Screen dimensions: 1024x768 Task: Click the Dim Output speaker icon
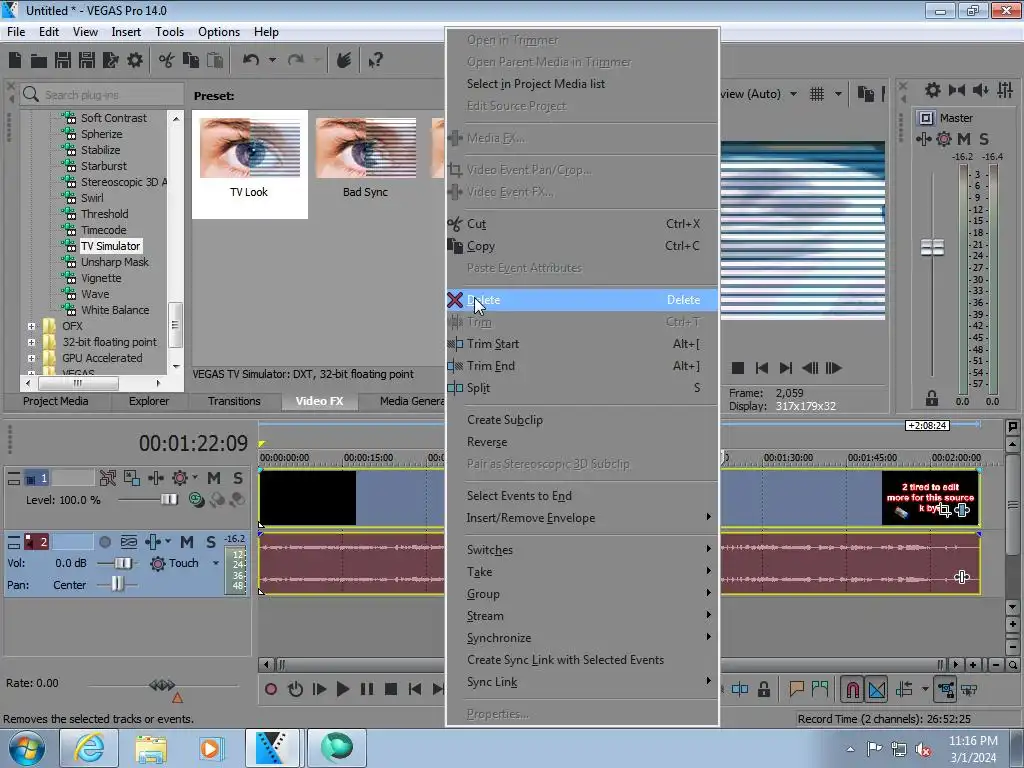[x=980, y=90]
